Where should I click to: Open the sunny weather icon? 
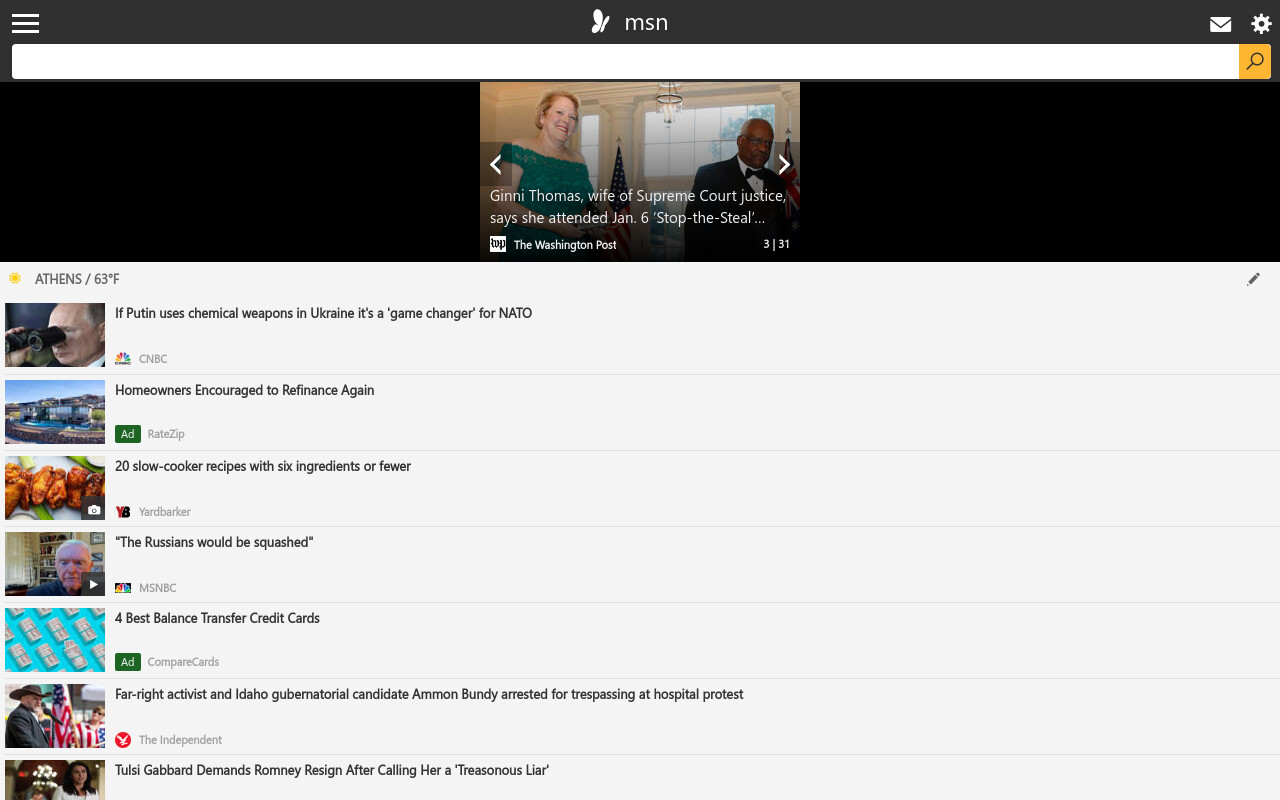pyautogui.click(x=15, y=278)
